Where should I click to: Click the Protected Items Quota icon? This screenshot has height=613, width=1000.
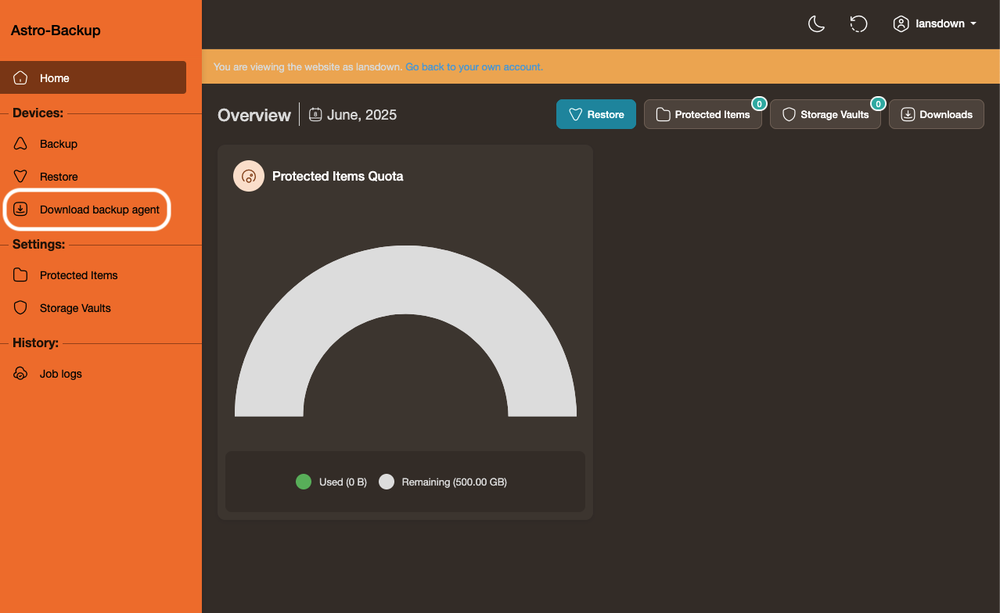pyautogui.click(x=249, y=176)
